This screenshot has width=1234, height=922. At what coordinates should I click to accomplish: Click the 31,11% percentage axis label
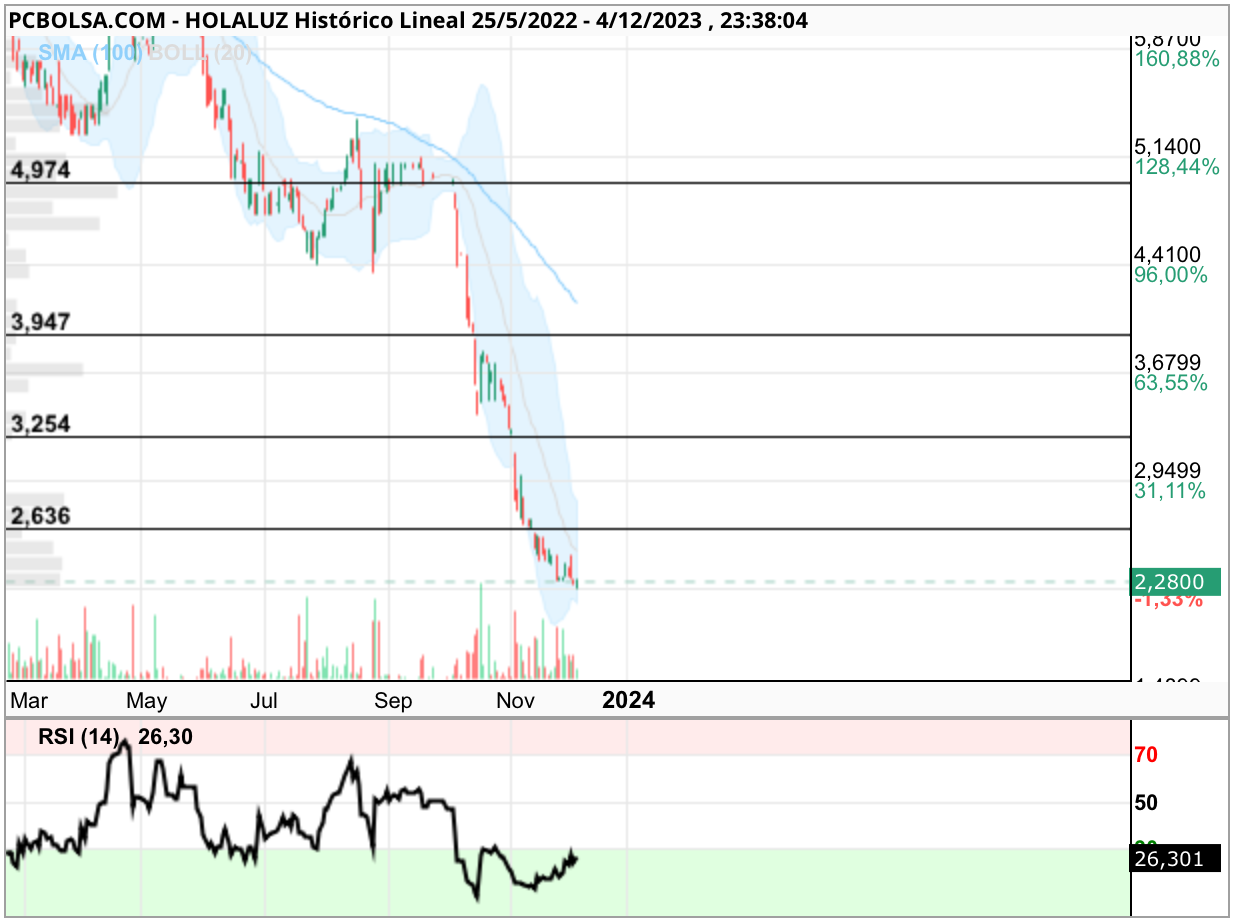pos(1171,490)
